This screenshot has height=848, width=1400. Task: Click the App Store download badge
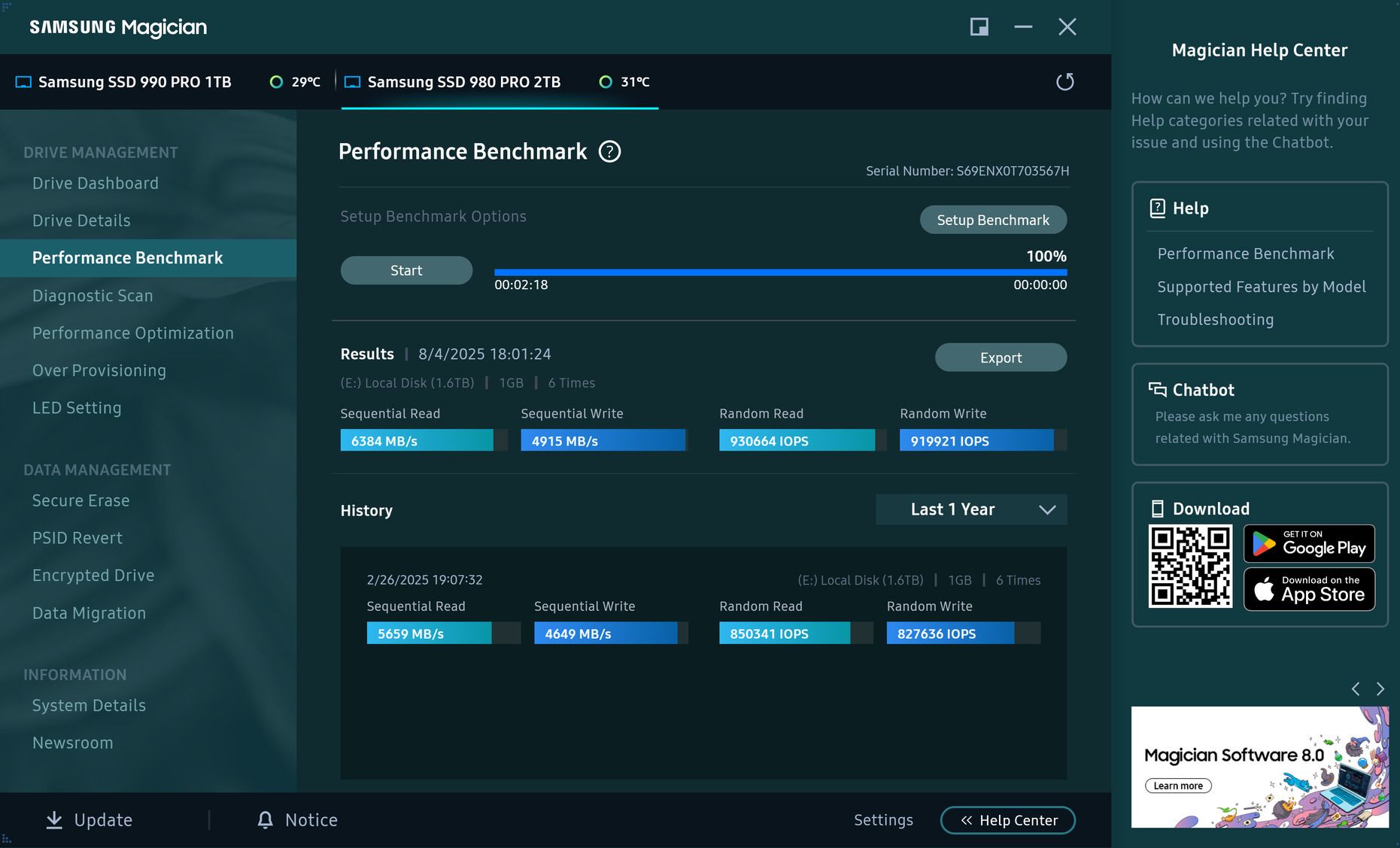[x=1309, y=589]
